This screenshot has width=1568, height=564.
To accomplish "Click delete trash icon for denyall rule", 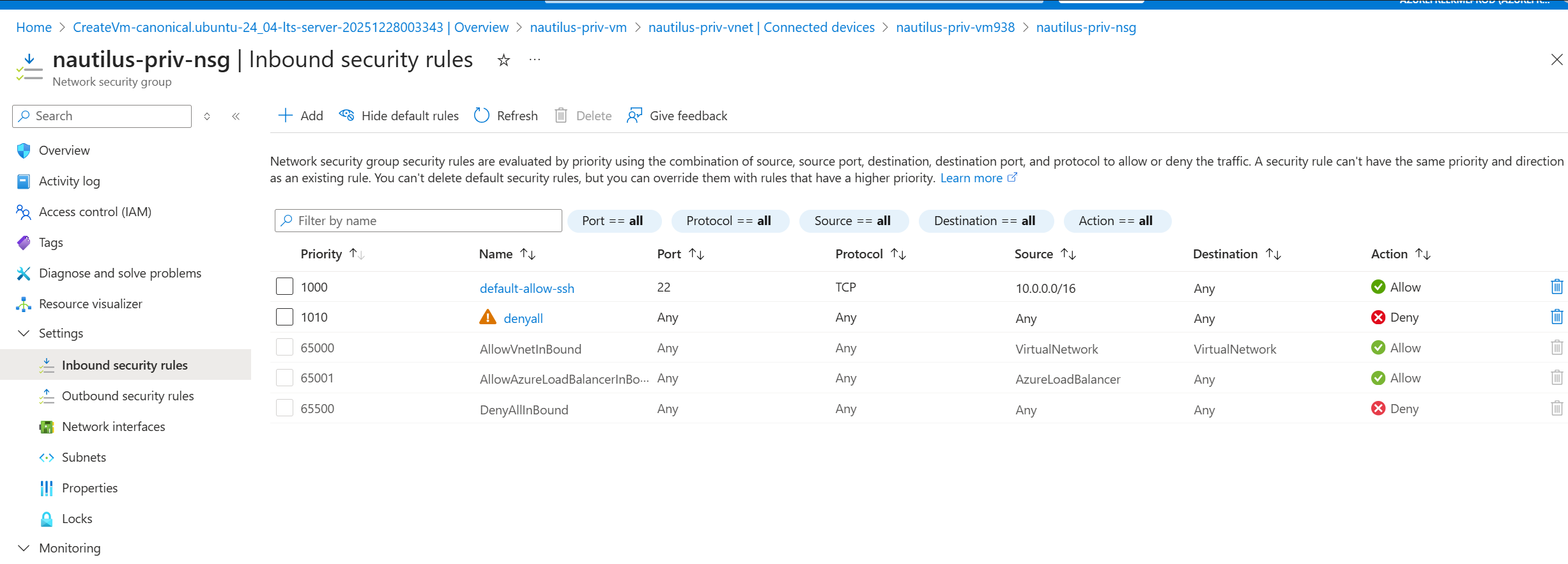I will (x=1556, y=317).
